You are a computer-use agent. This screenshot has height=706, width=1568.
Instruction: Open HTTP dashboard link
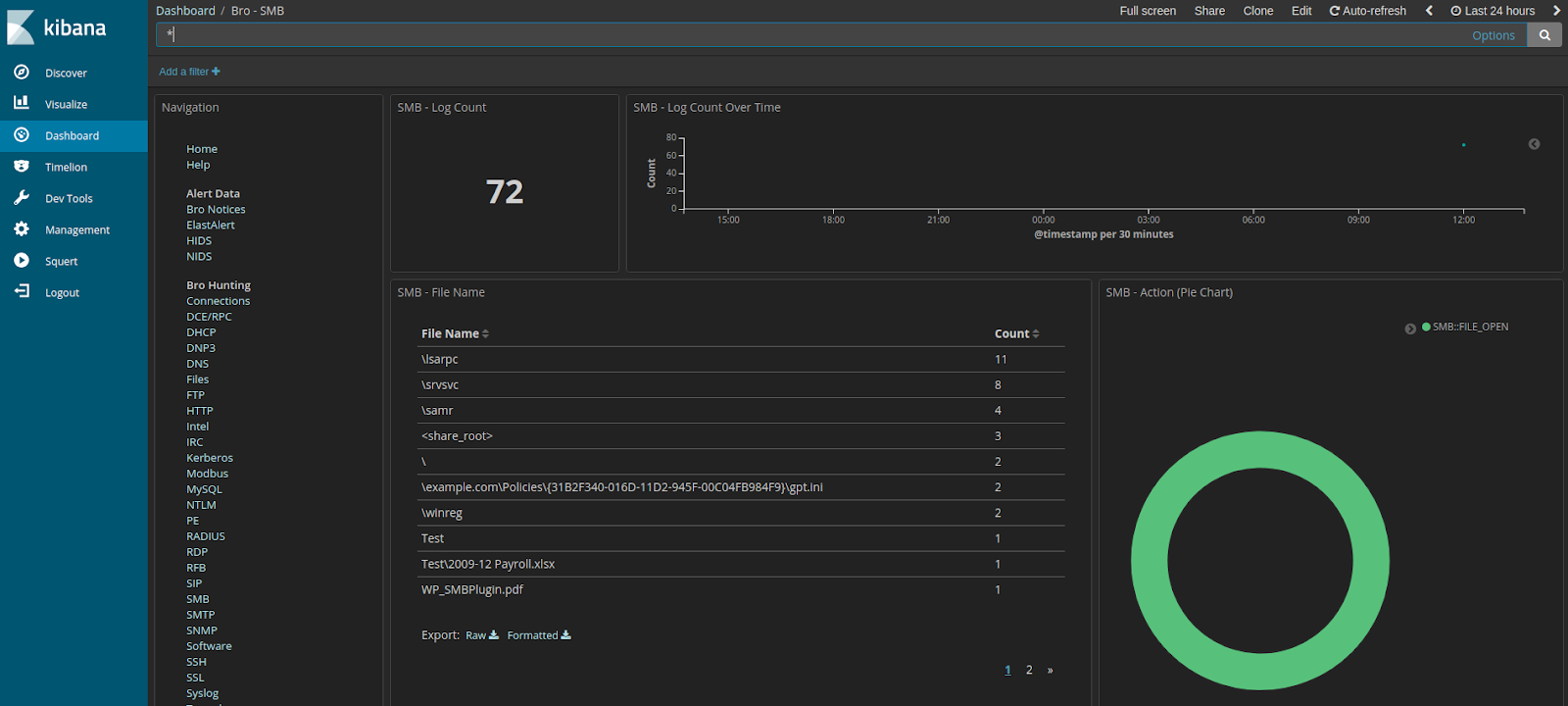(x=199, y=411)
